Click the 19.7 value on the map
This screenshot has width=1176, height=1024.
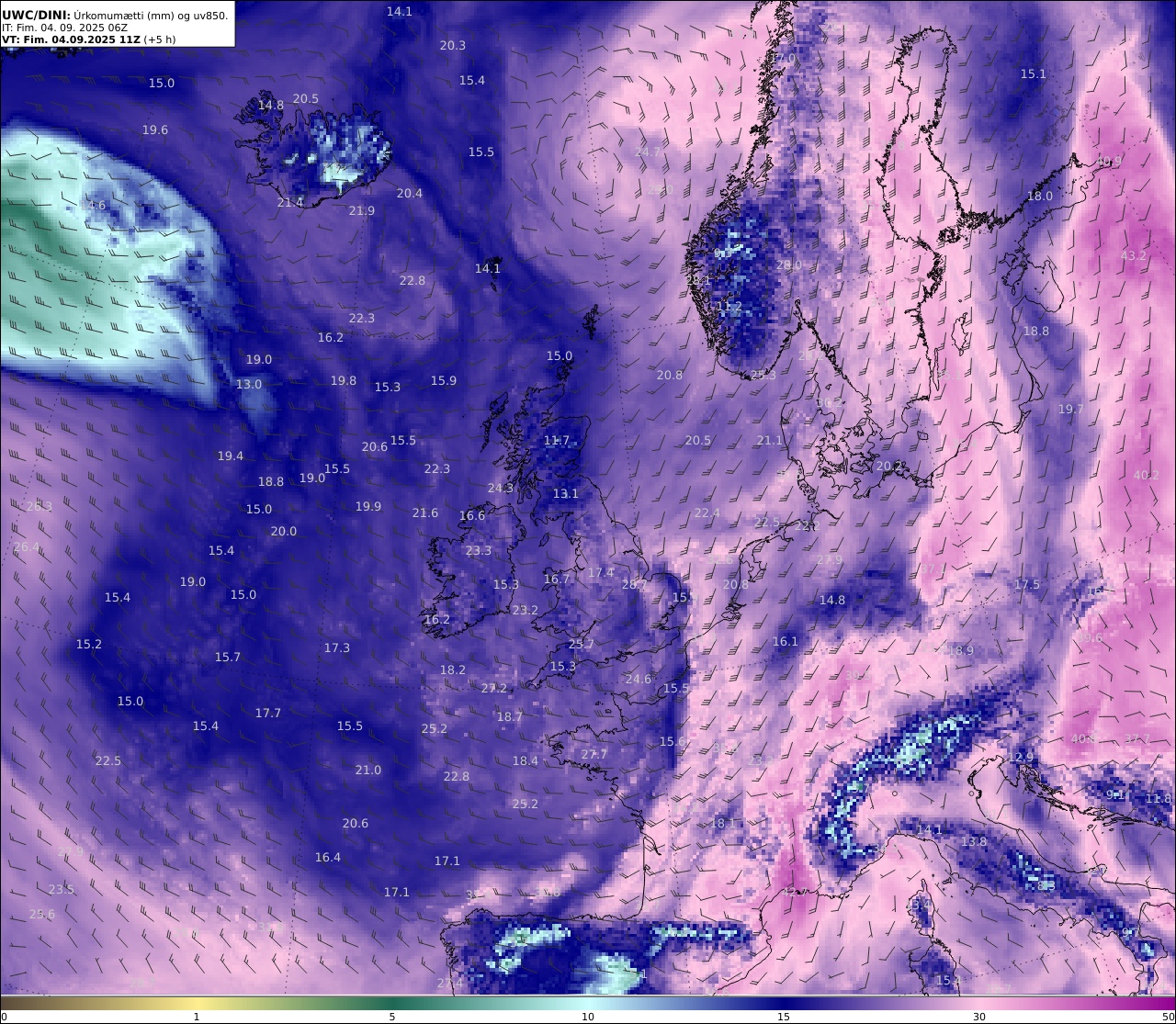coord(1071,409)
